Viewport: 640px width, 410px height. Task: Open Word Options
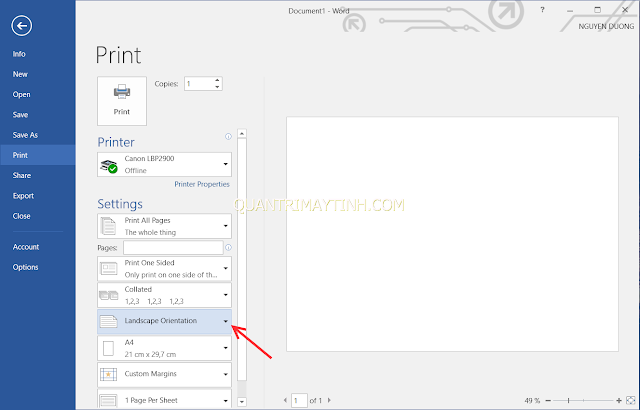(x=25, y=267)
